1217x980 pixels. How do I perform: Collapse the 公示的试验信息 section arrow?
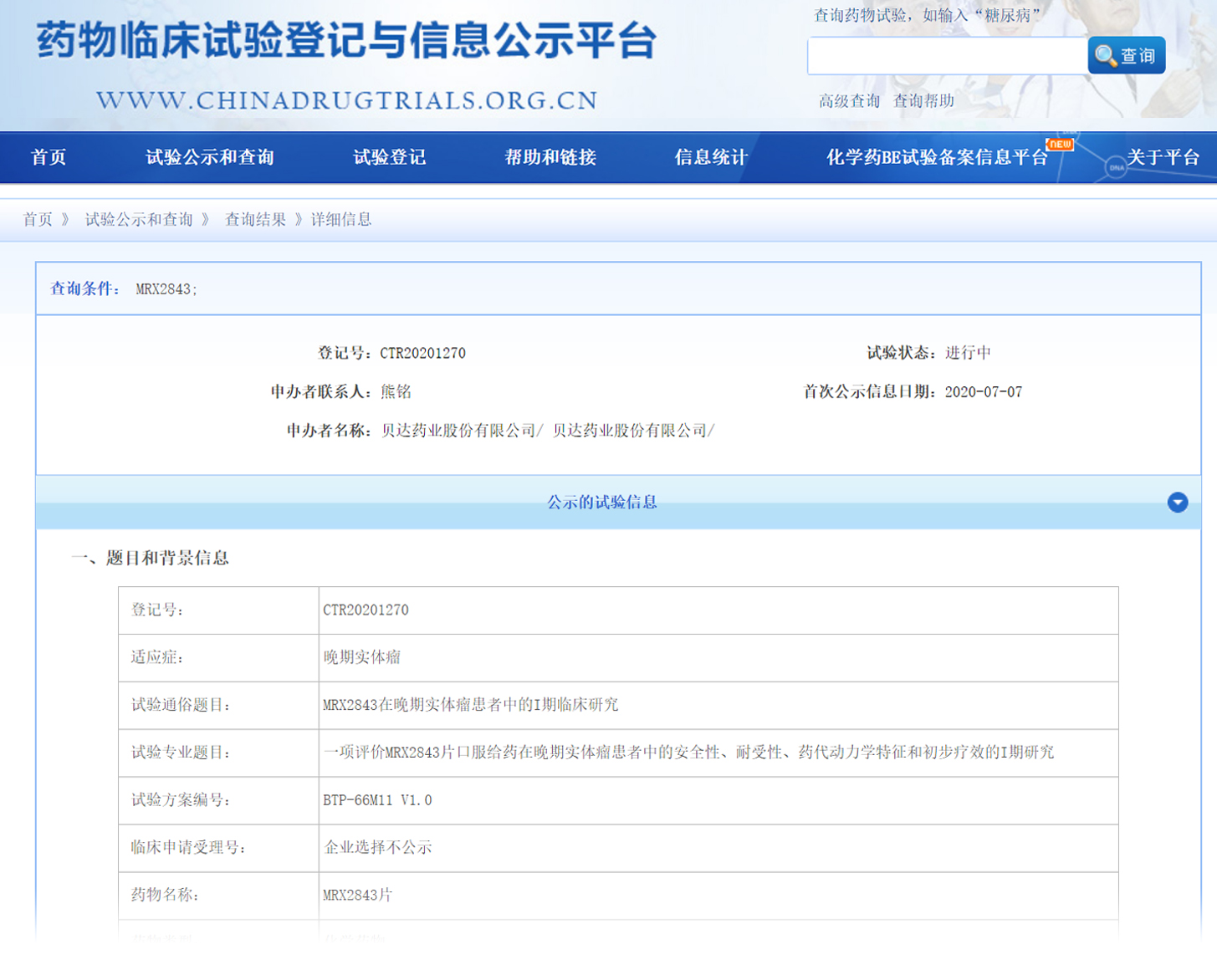click(x=1178, y=502)
